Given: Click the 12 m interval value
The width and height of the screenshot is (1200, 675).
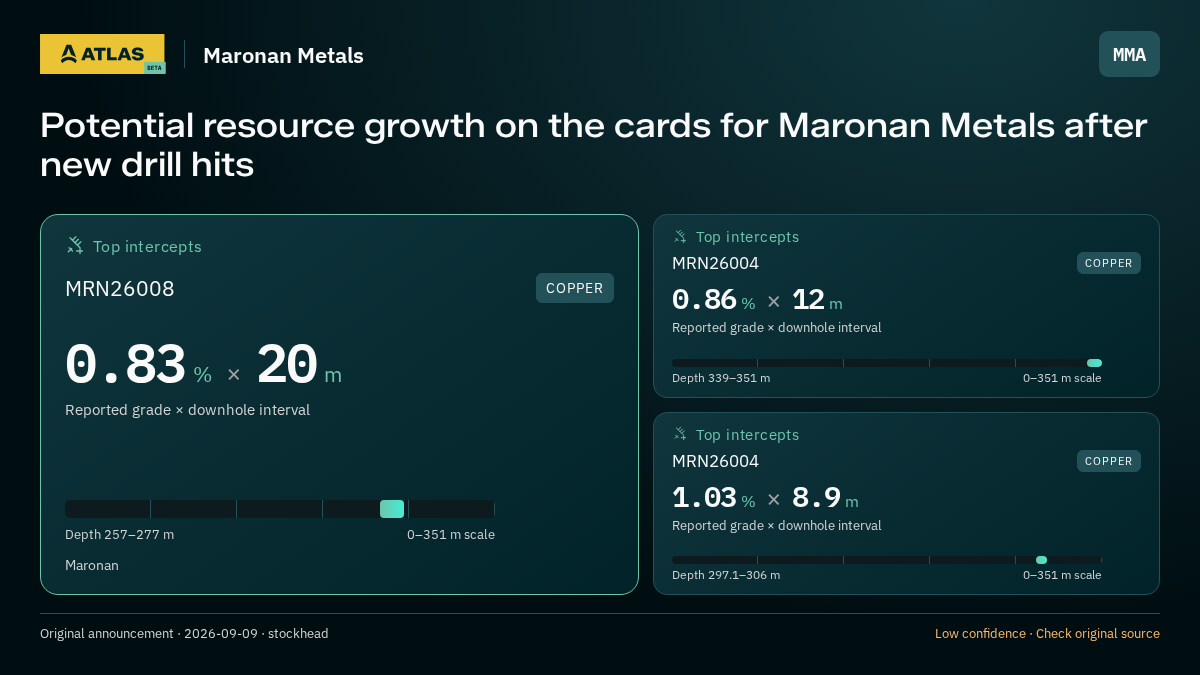Looking at the screenshot, I should (x=817, y=300).
